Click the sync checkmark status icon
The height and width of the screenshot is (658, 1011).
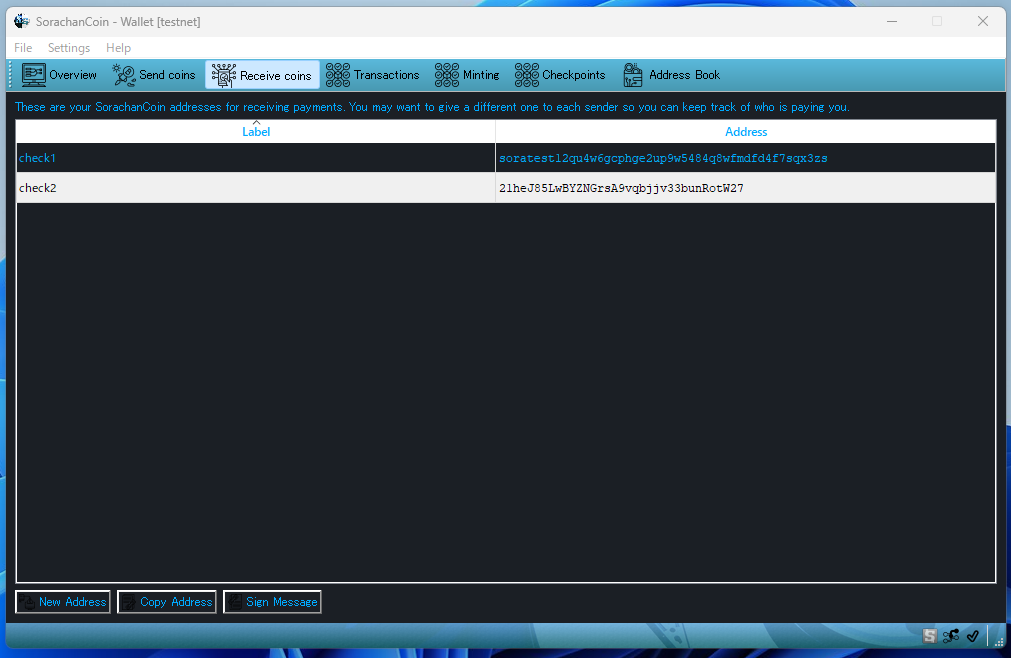pos(972,636)
